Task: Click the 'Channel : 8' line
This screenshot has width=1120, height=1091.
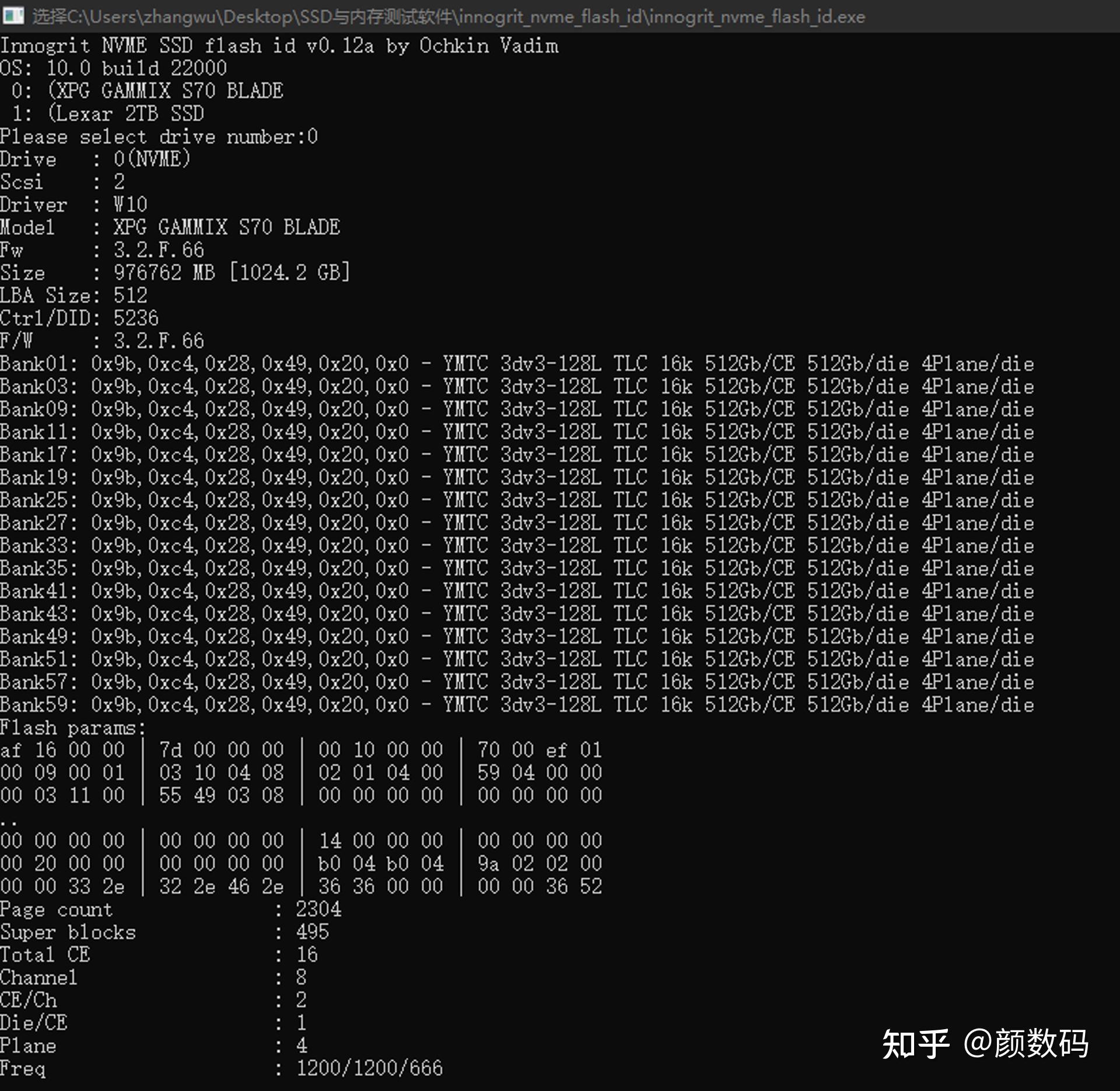Action: point(153,977)
